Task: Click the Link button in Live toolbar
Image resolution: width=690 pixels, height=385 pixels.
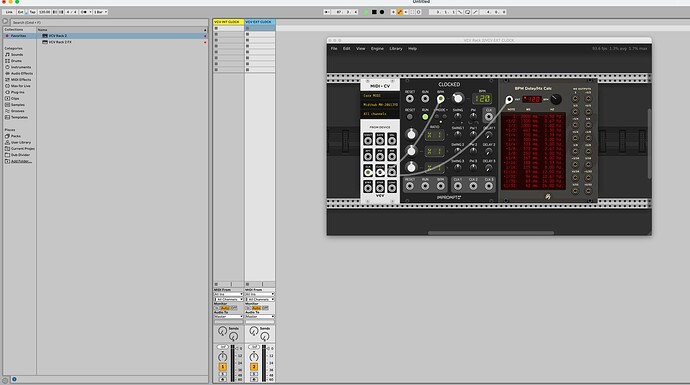Action: 9,12
